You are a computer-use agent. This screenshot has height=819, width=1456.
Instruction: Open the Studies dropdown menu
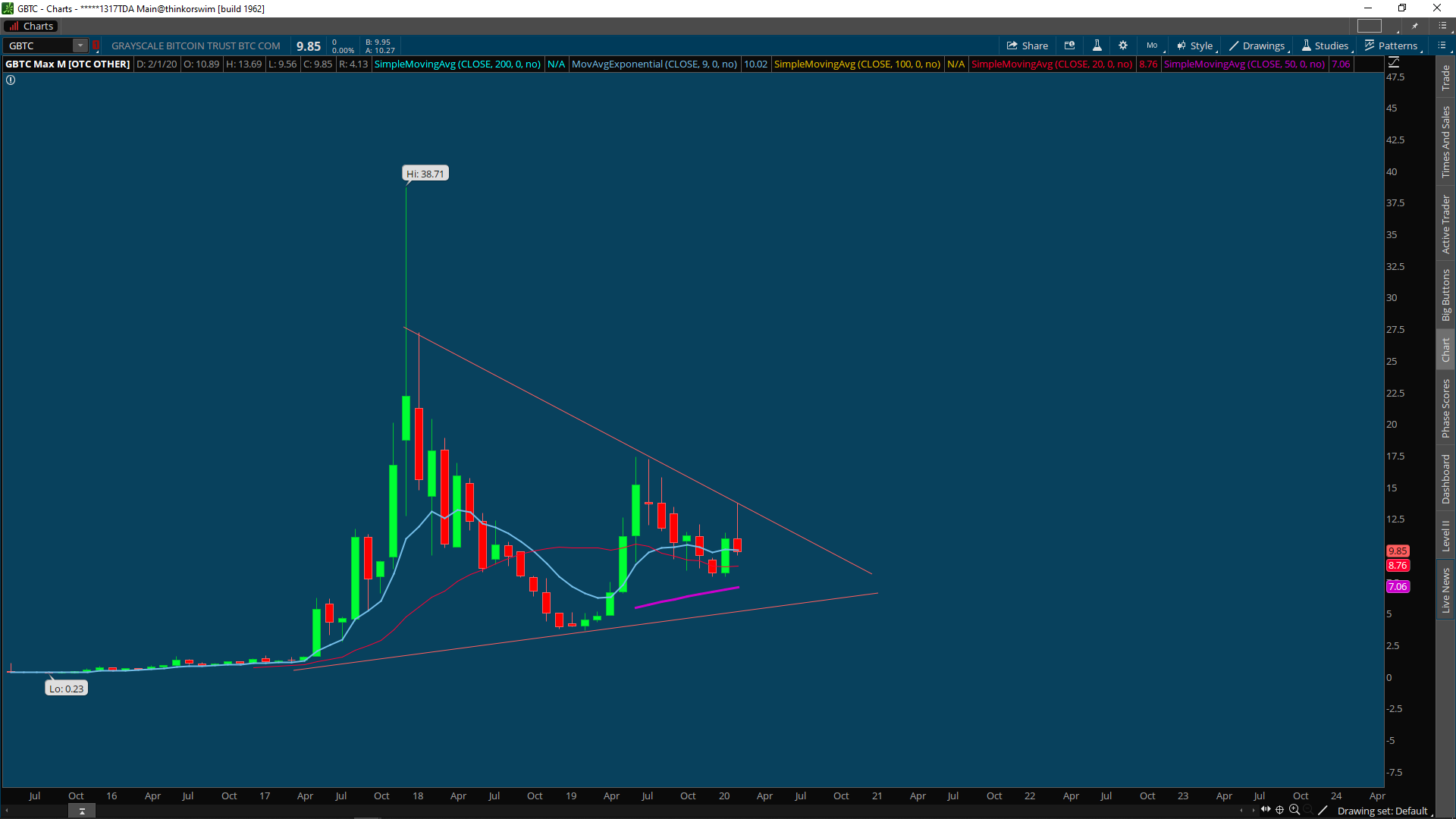1326,45
